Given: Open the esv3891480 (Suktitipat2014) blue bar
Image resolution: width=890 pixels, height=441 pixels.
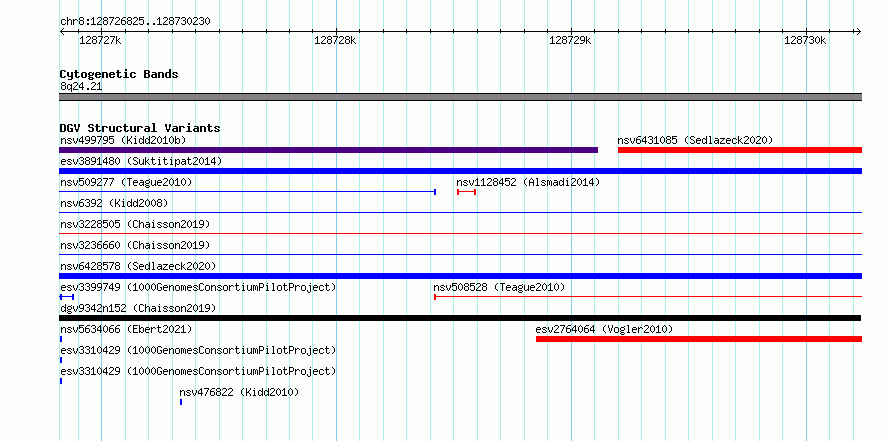Looking at the screenshot, I should pos(460,171).
